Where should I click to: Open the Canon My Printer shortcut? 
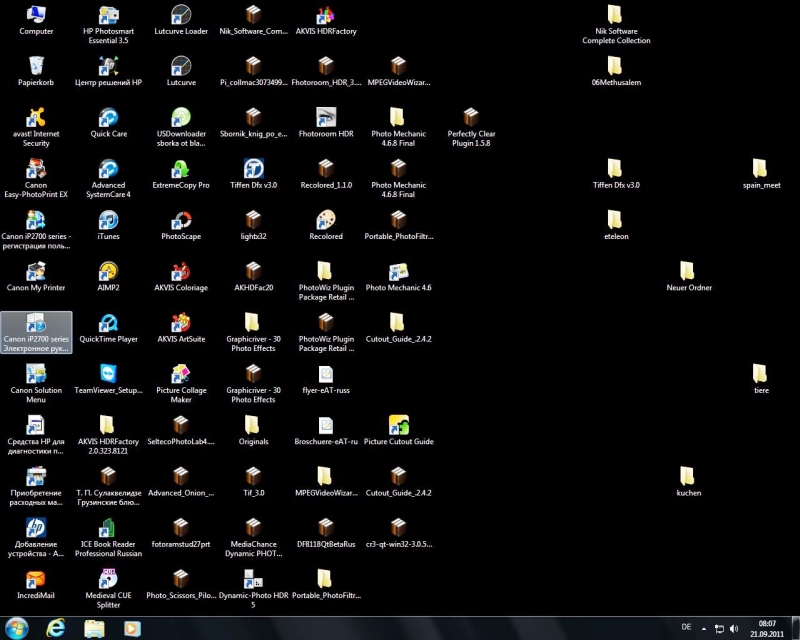[36, 272]
